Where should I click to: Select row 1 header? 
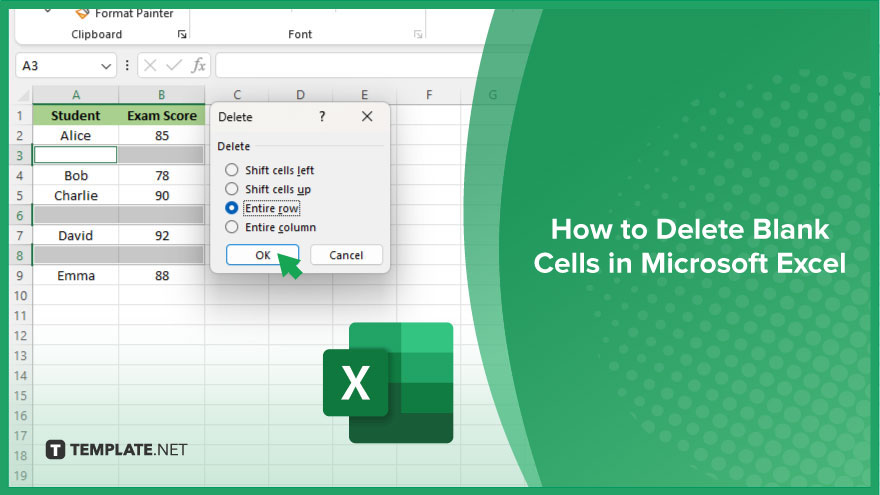point(20,116)
